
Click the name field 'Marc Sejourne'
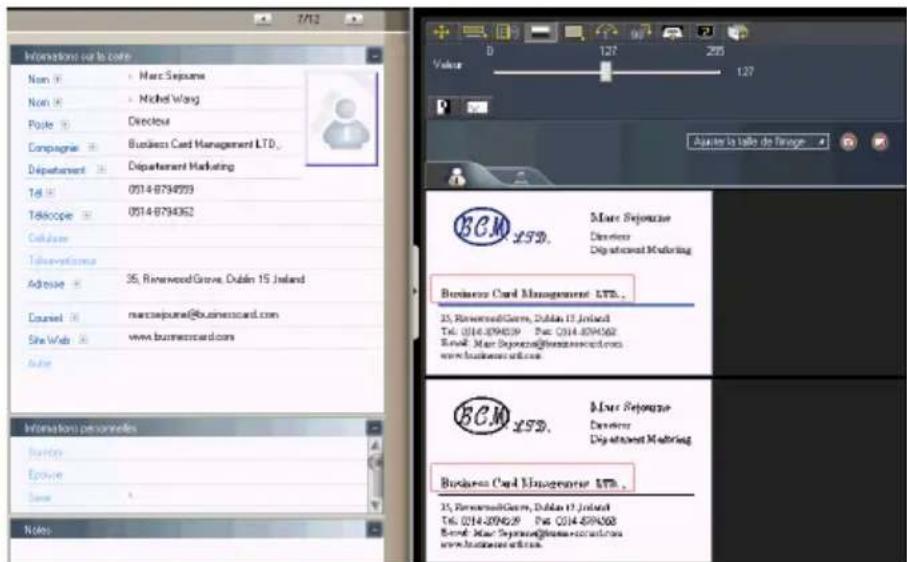click(171, 76)
